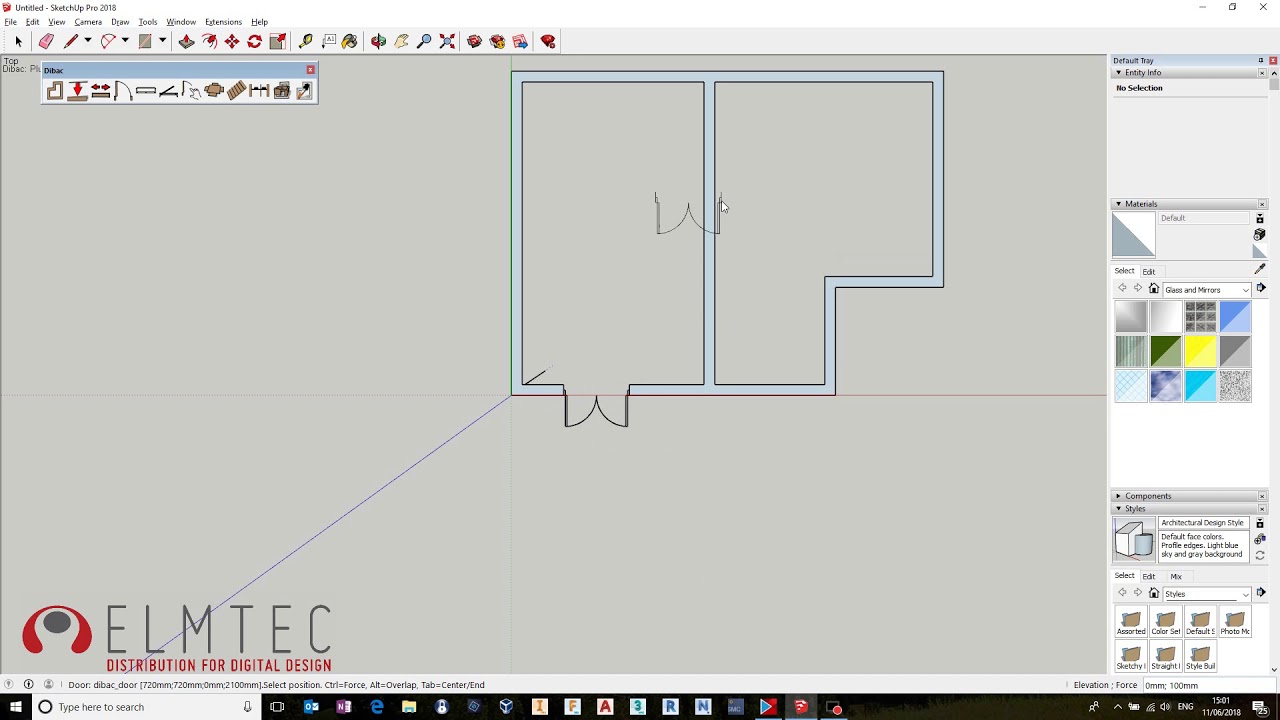The width and height of the screenshot is (1280, 720).
Task: Activate the Rotate tool
Action: pyautogui.click(x=255, y=41)
